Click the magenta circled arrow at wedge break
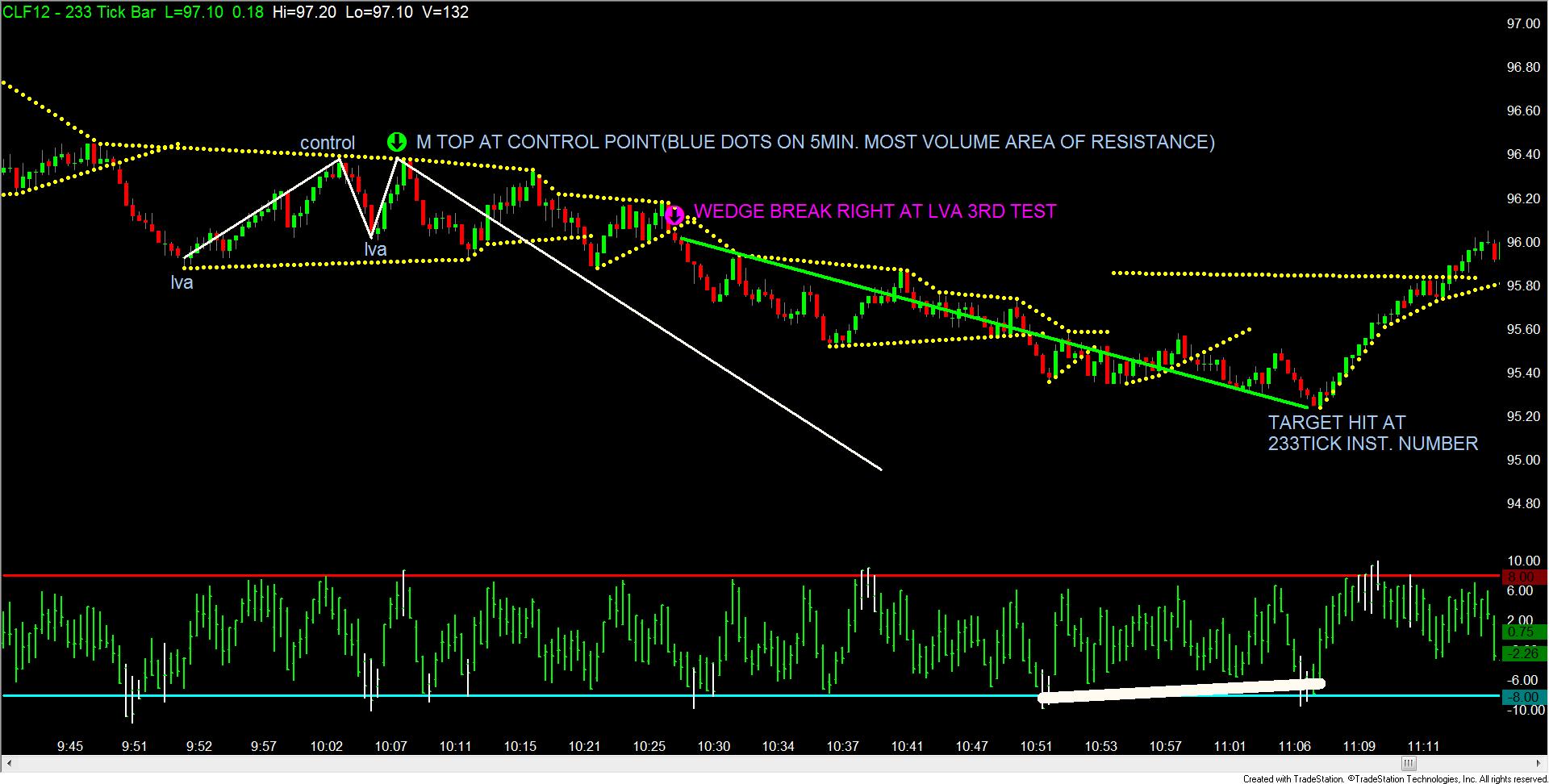 674,215
